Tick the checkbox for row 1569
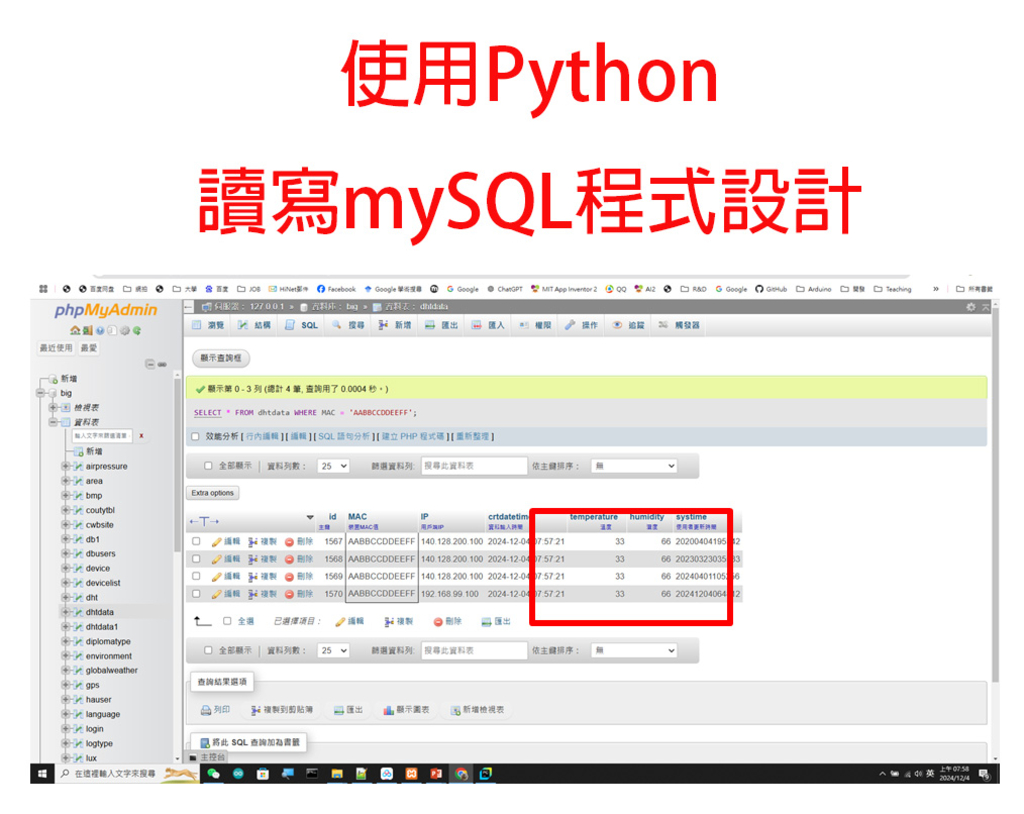This screenshot has height=814, width=1024. (197, 577)
